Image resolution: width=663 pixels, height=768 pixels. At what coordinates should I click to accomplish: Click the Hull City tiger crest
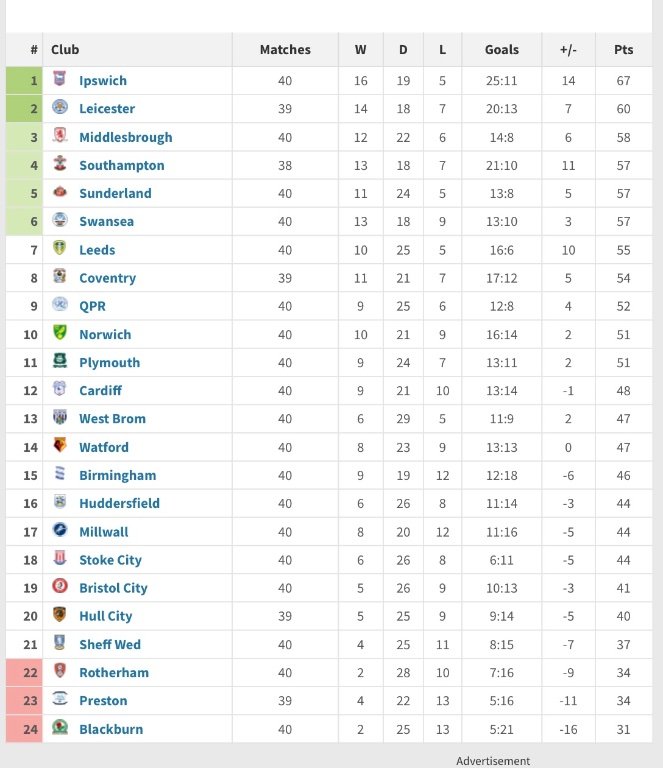tap(60, 614)
